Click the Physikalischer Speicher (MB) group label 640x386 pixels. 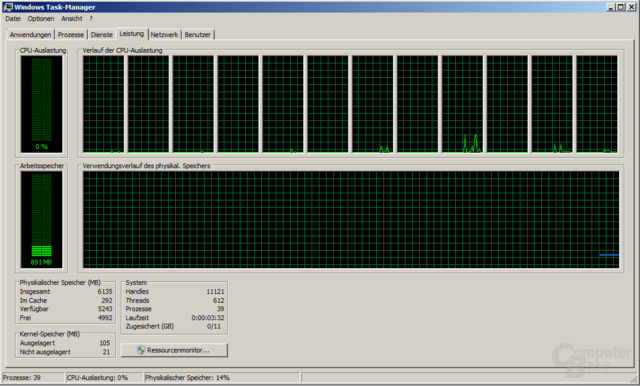pos(60,282)
